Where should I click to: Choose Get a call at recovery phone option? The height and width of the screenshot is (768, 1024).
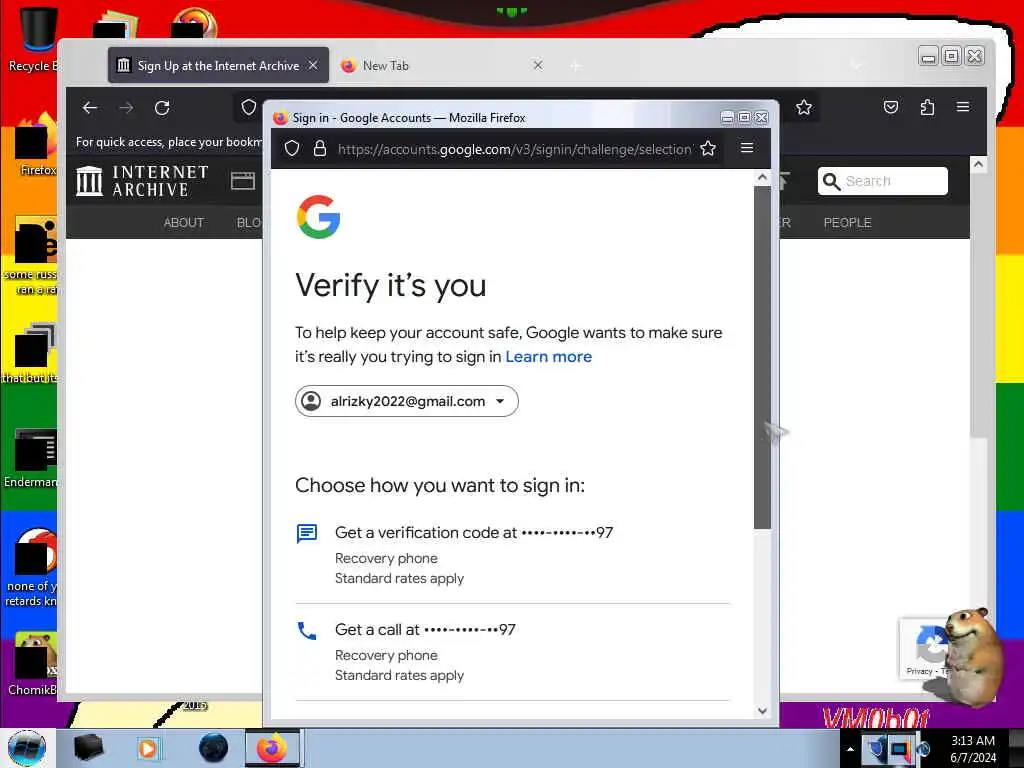click(512, 652)
